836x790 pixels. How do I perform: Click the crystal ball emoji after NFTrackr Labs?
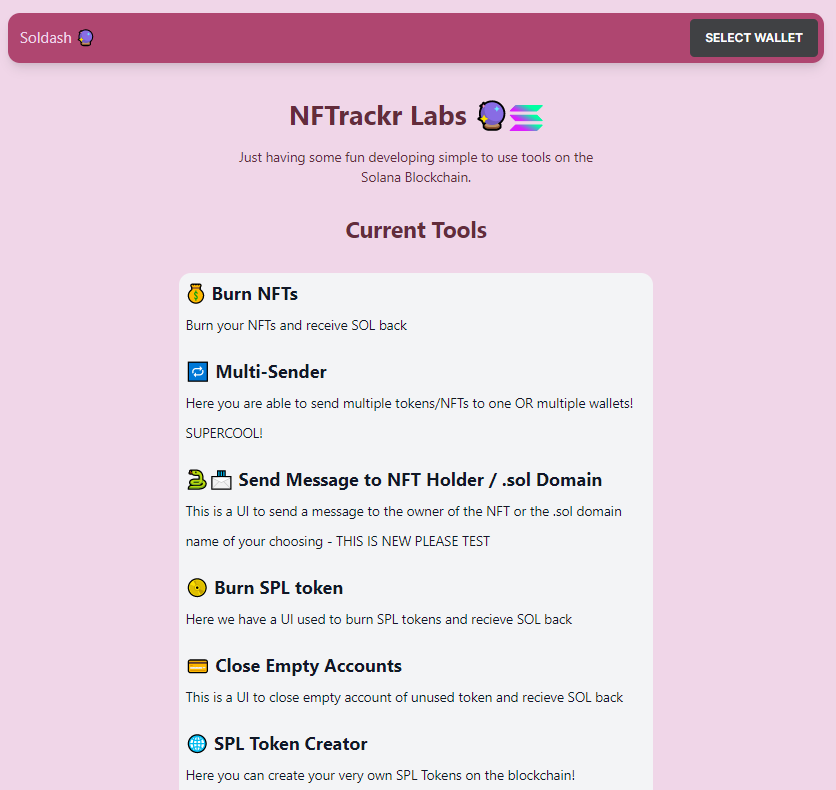click(x=491, y=116)
